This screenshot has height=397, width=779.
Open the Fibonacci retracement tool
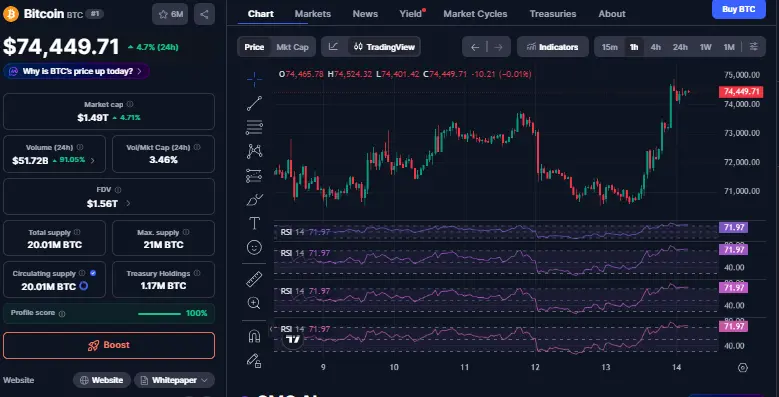point(254,127)
